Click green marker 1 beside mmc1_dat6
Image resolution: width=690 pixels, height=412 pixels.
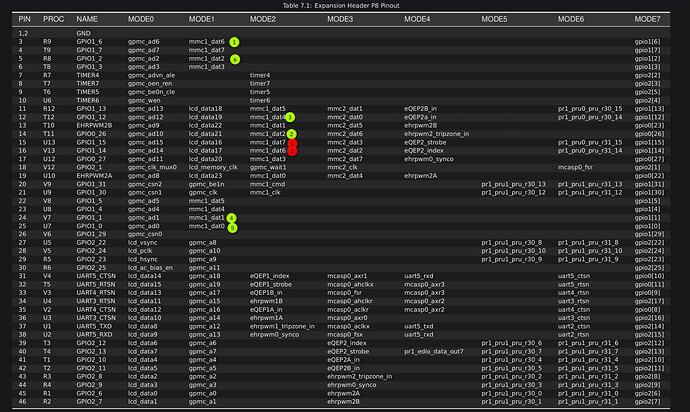coord(234,42)
